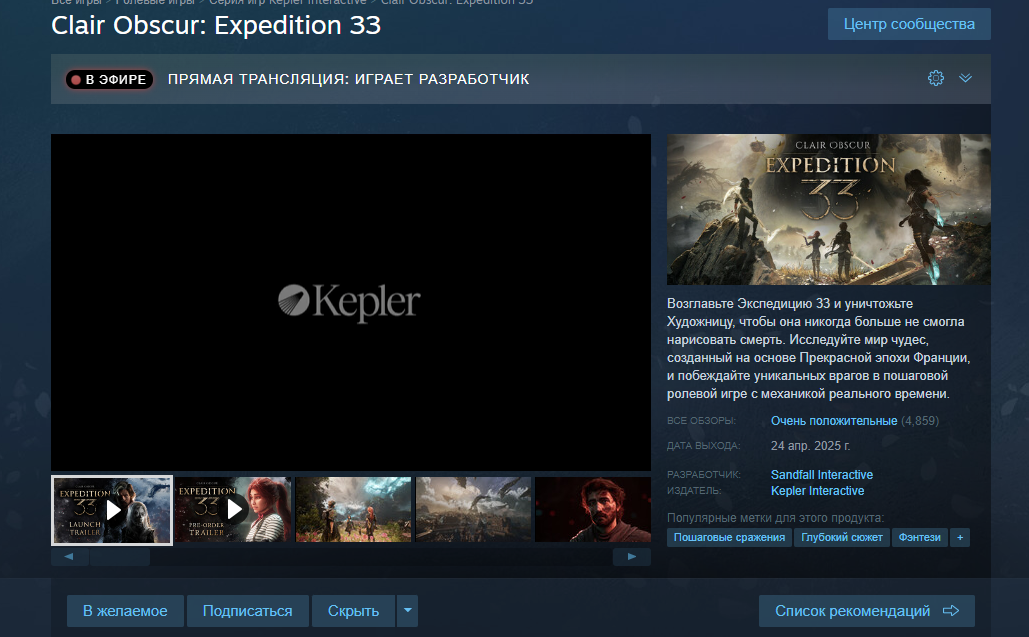
Task: Collapse the live broadcast panel chevron
Action: coord(965,78)
